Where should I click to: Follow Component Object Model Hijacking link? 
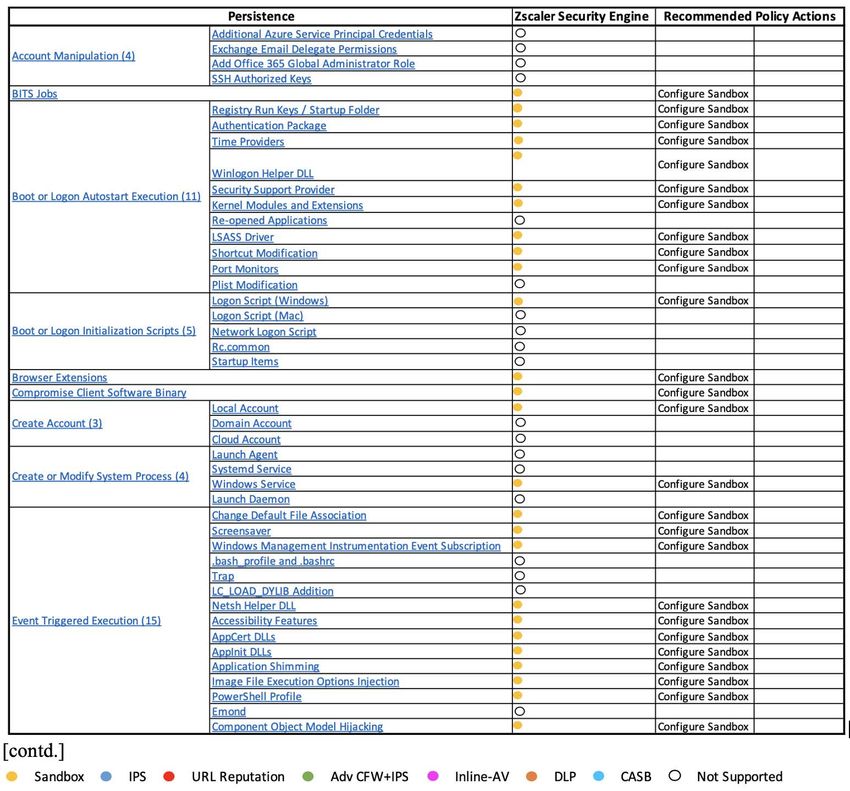[x=297, y=727]
